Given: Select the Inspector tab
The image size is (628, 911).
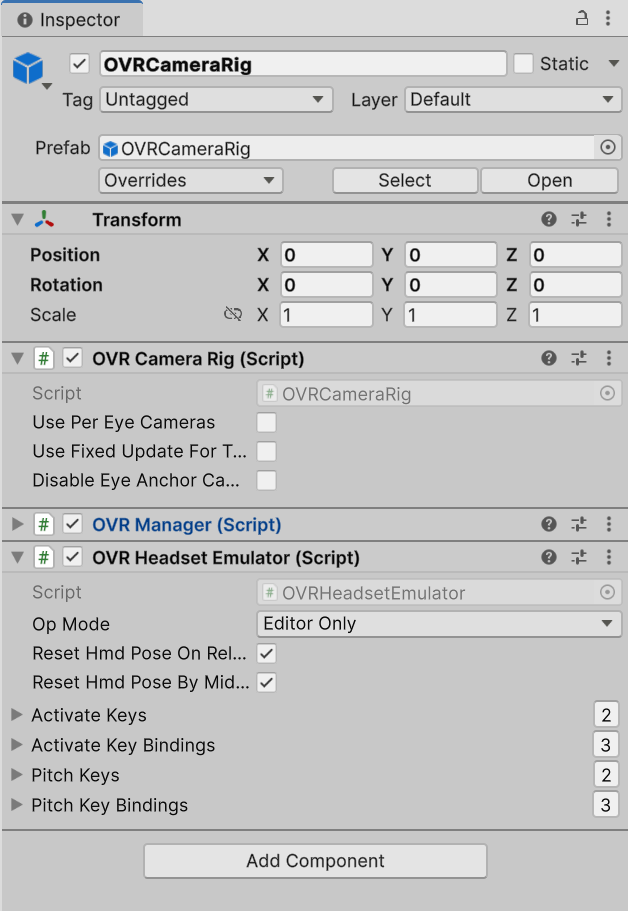Looking at the screenshot, I should (70, 19).
